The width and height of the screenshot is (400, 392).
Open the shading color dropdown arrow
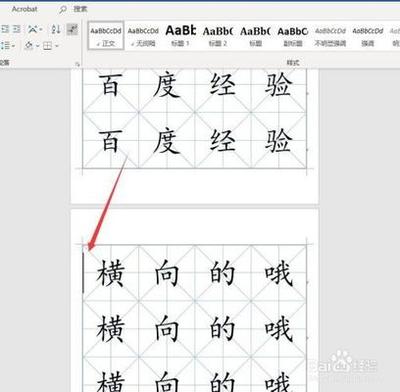click(37, 46)
